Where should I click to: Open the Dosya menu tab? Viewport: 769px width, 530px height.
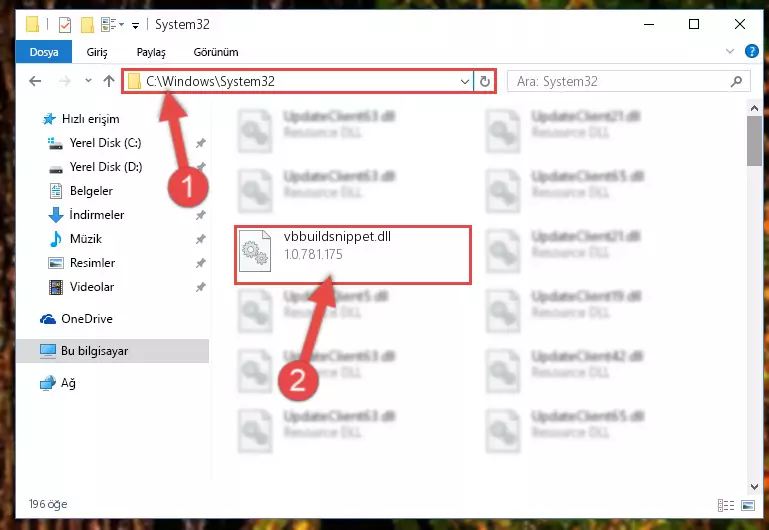44,52
